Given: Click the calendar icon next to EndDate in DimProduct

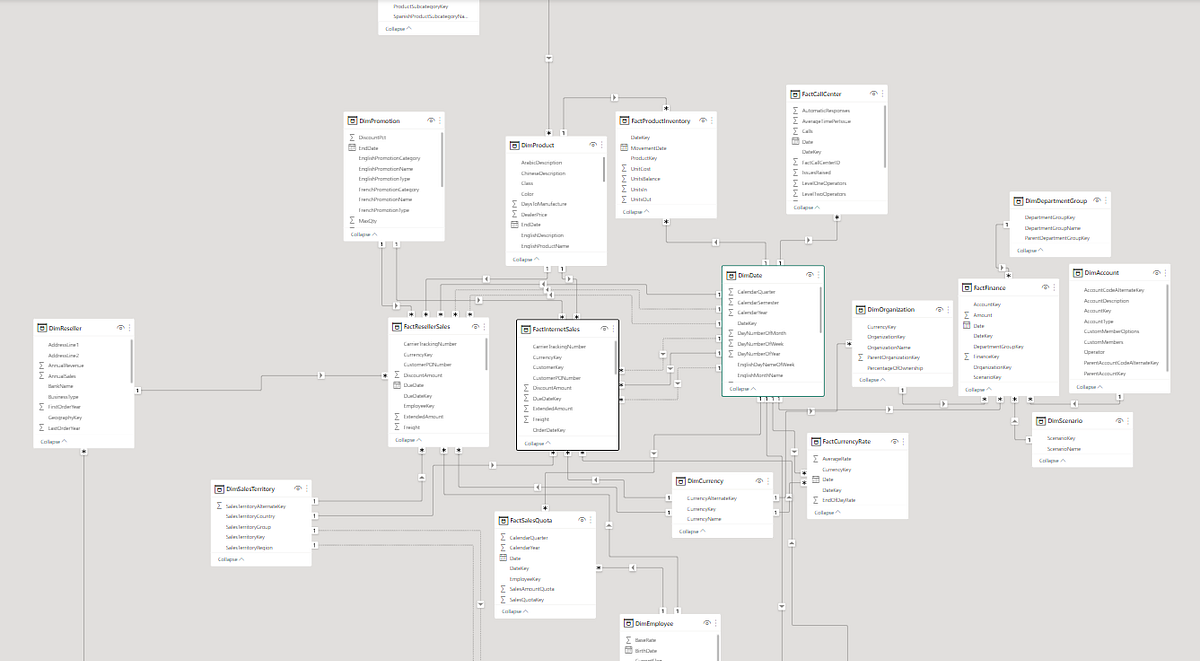Looking at the screenshot, I should click(513, 225).
